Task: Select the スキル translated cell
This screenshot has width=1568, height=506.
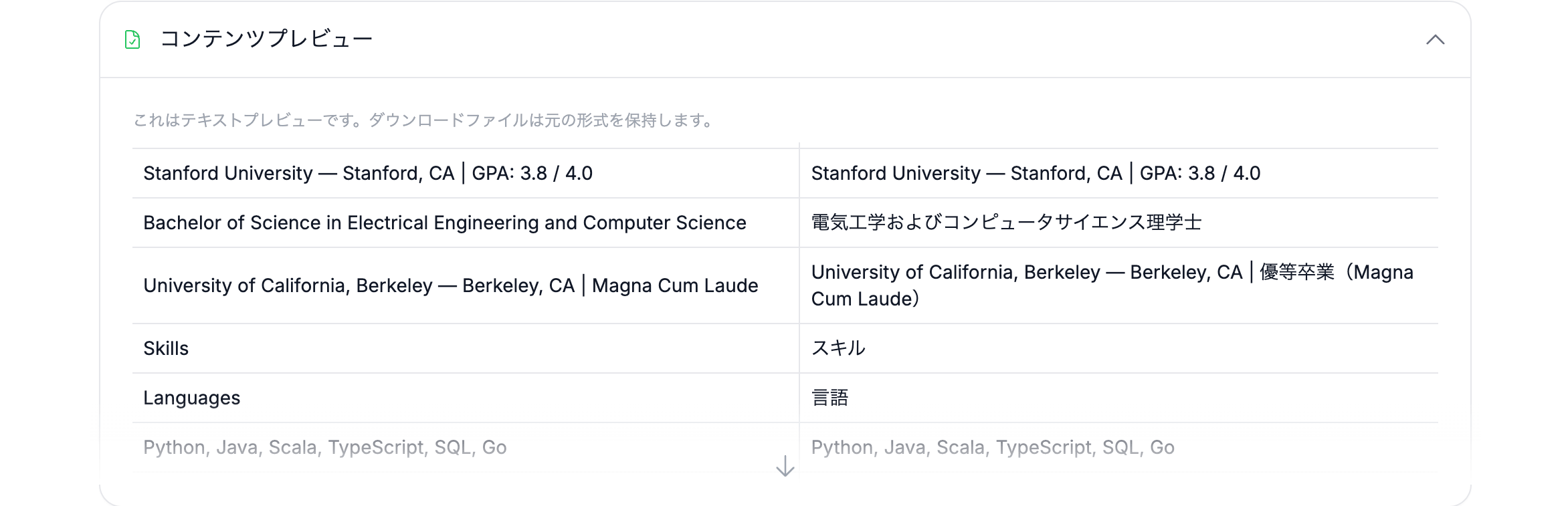Action: point(1118,348)
